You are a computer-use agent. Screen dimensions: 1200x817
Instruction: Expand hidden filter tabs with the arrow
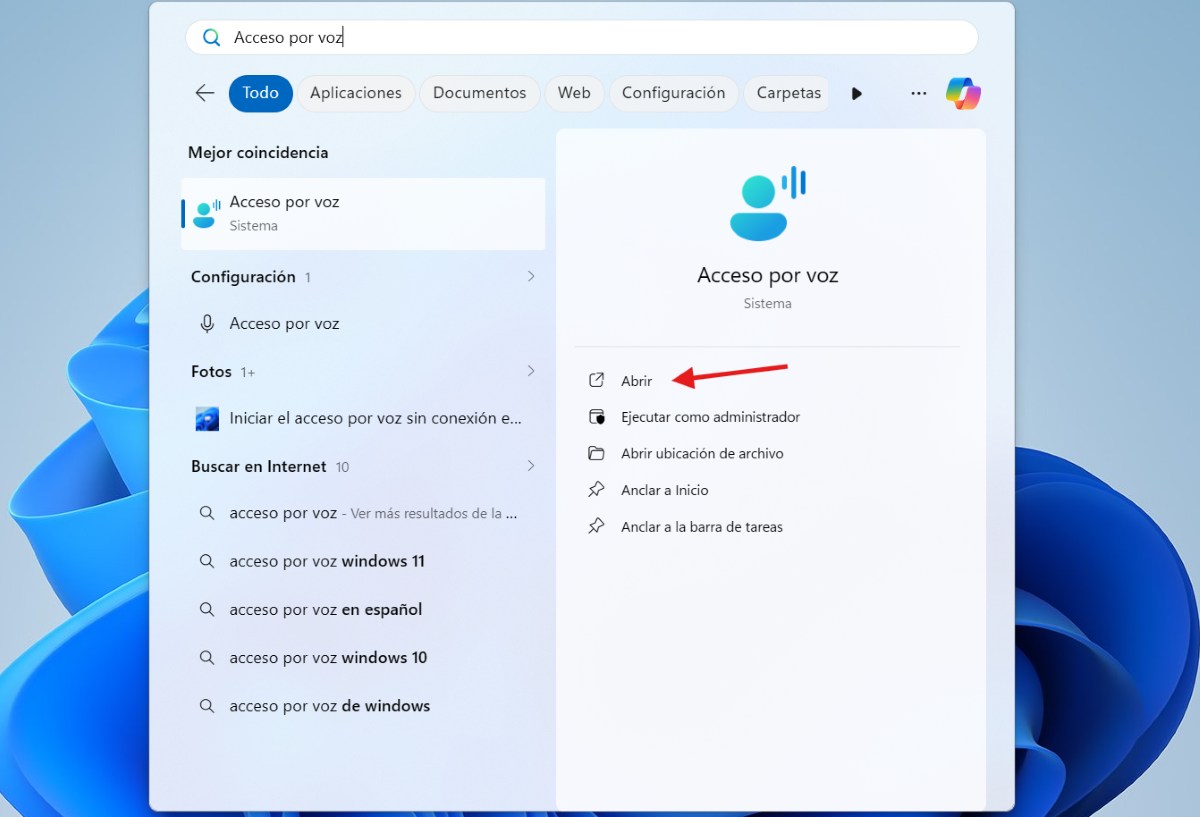click(x=856, y=93)
